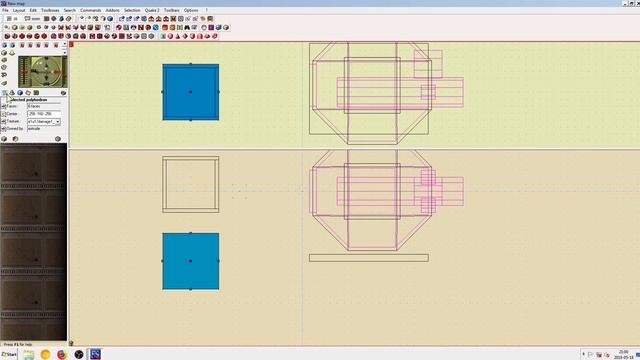Click the compass navigation thumbnail
The width and height of the screenshot is (640, 360).
tap(42, 72)
